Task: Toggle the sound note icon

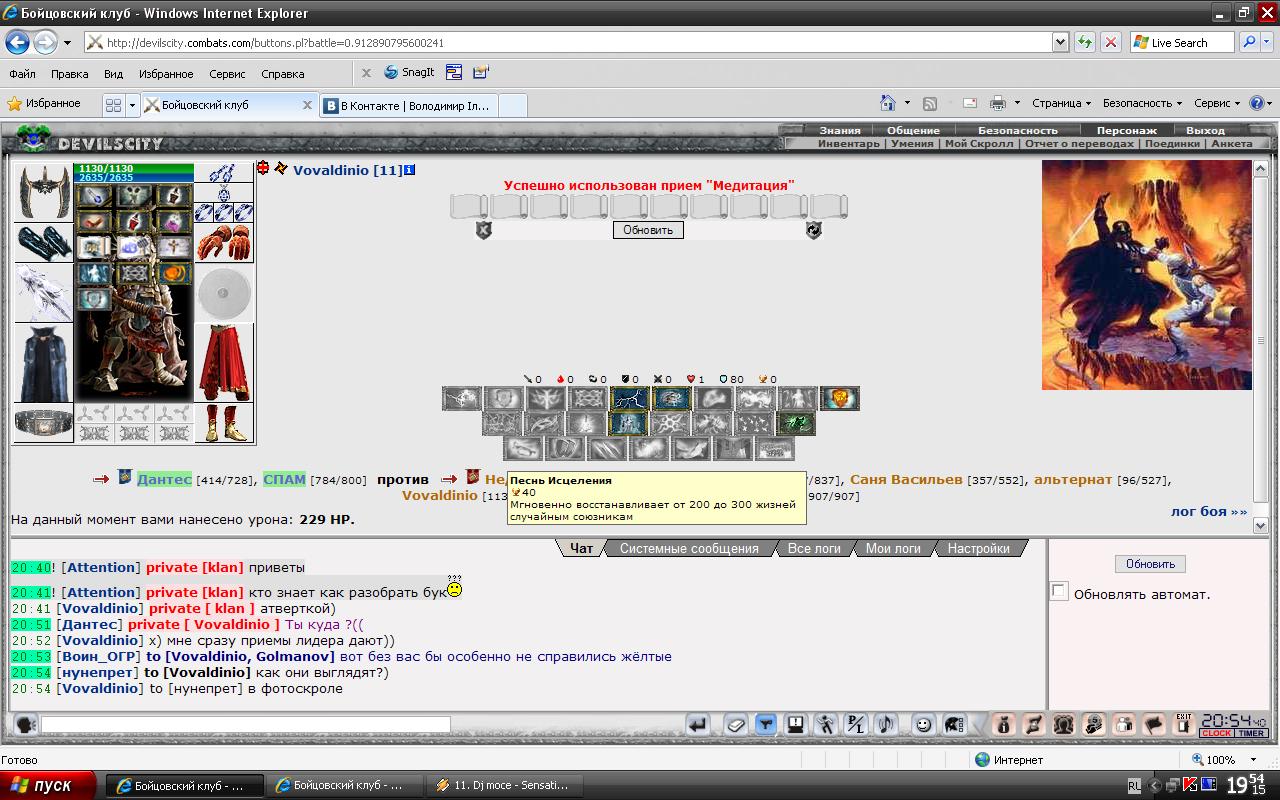Action: point(886,724)
